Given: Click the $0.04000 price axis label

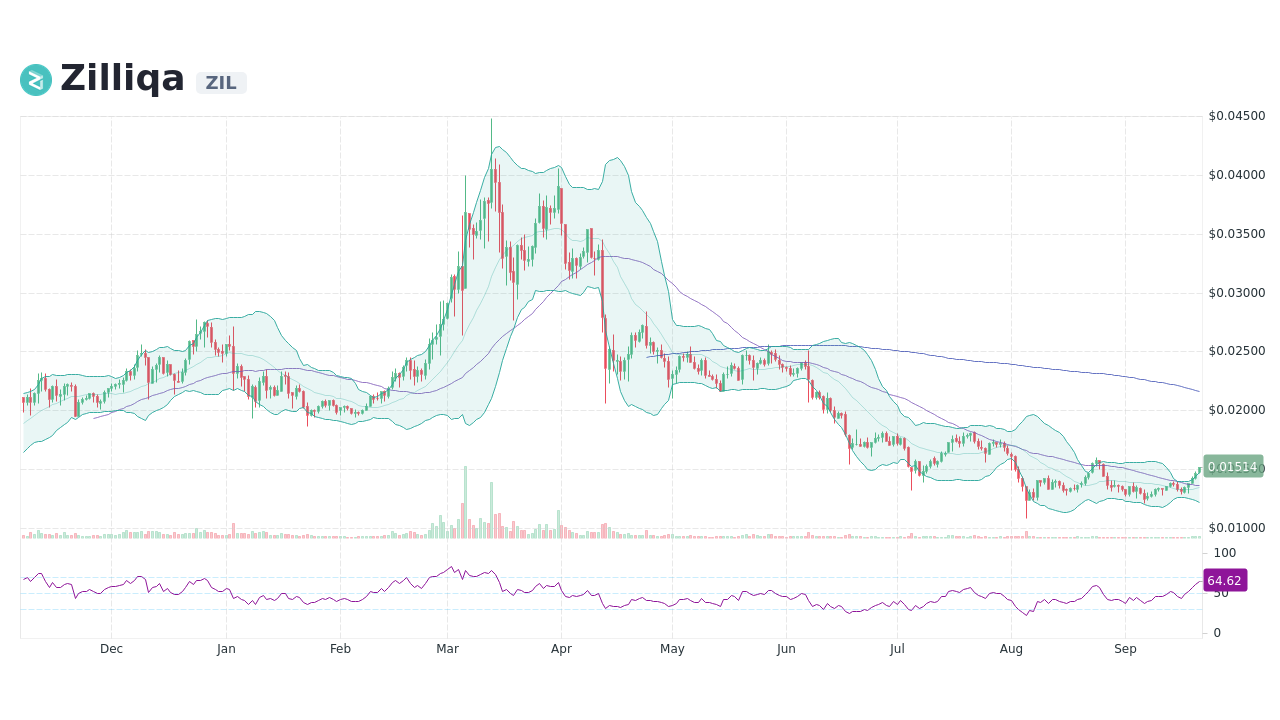Looking at the screenshot, I should (1237, 175).
